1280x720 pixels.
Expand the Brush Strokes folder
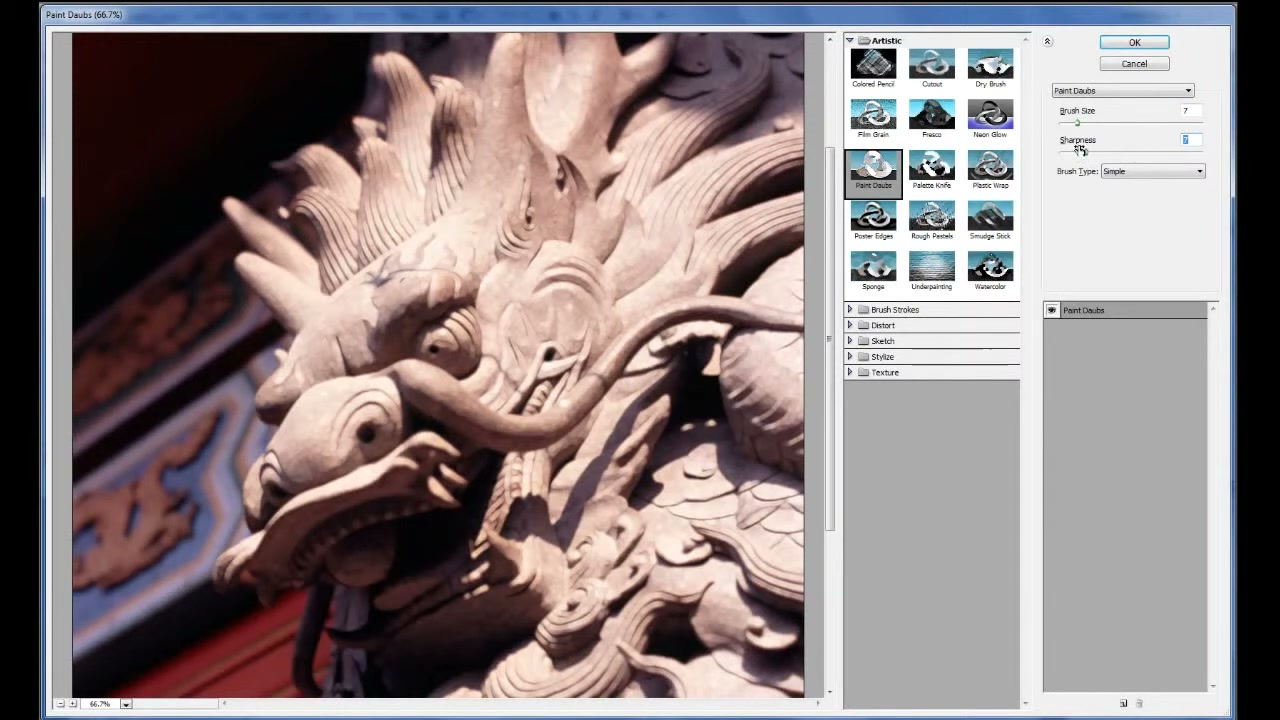click(x=850, y=310)
